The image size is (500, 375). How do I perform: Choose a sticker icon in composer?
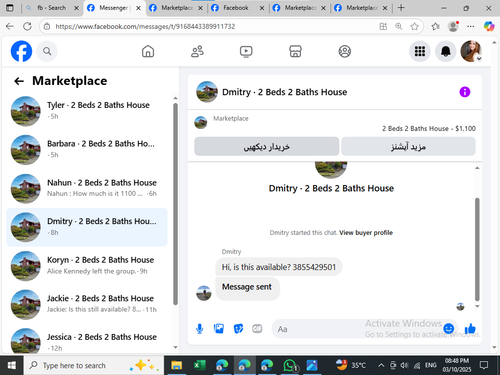point(238,329)
